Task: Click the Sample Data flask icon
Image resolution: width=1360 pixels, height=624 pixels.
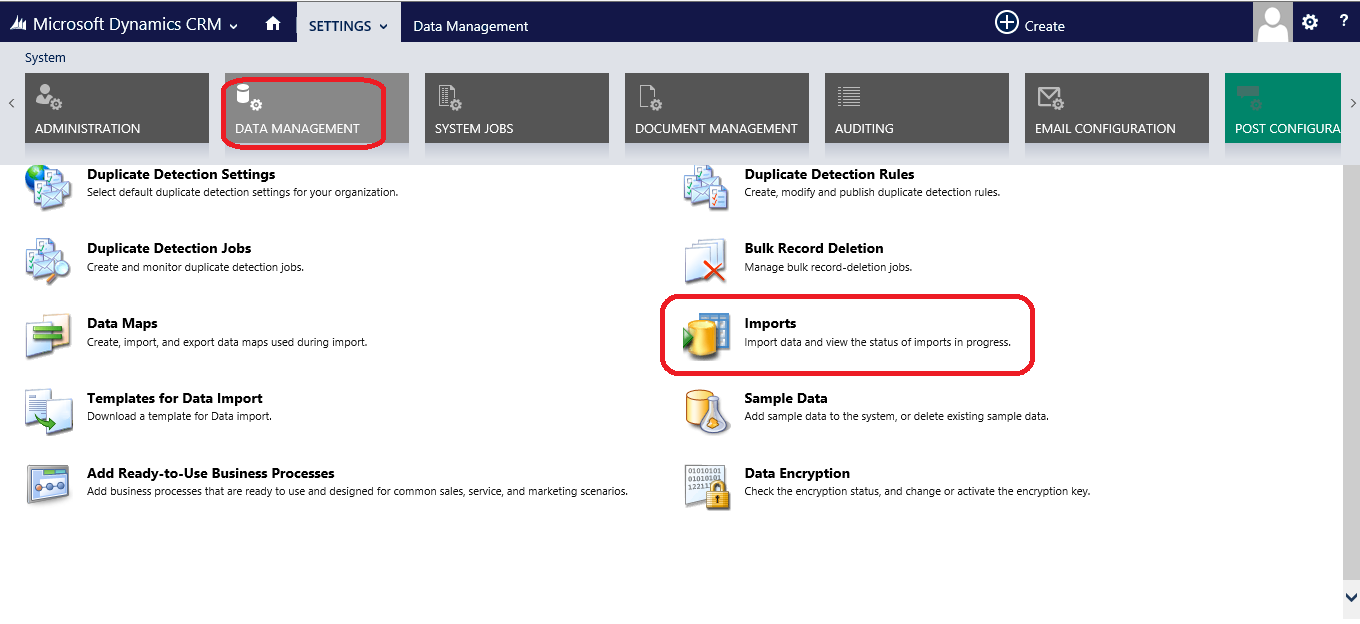Action: coord(706,411)
